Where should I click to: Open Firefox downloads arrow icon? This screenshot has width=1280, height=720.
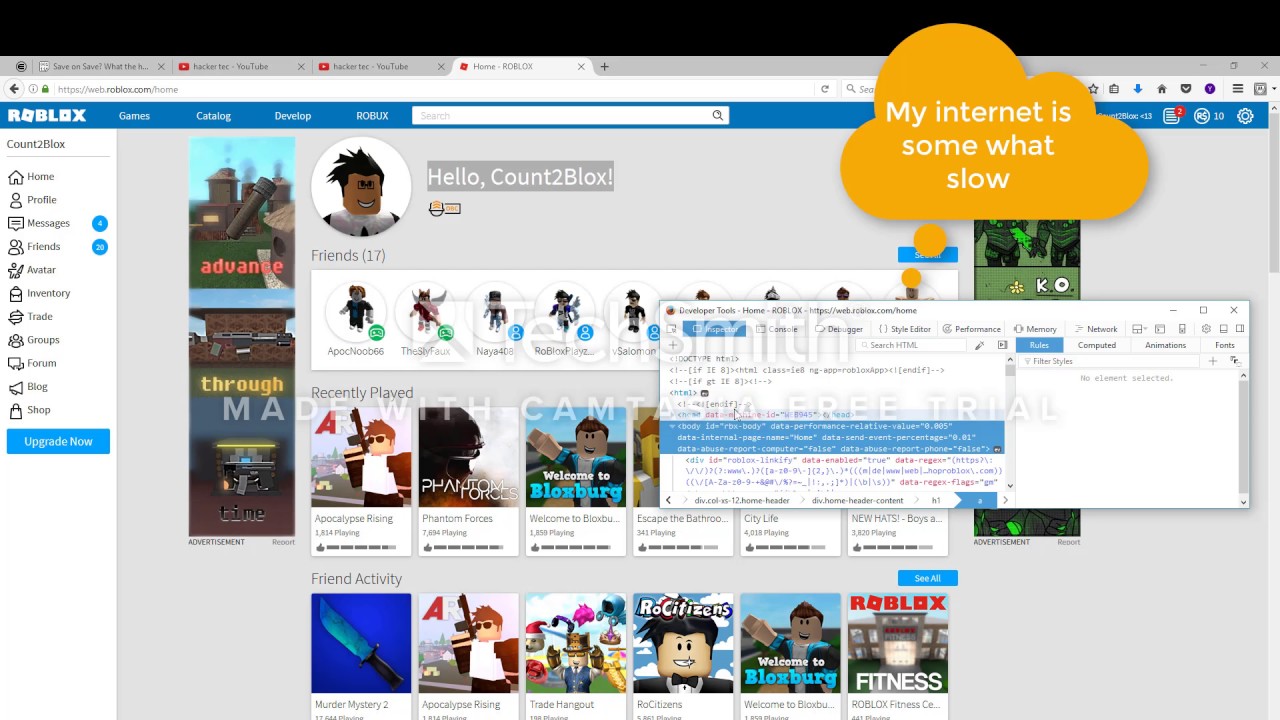1137,89
